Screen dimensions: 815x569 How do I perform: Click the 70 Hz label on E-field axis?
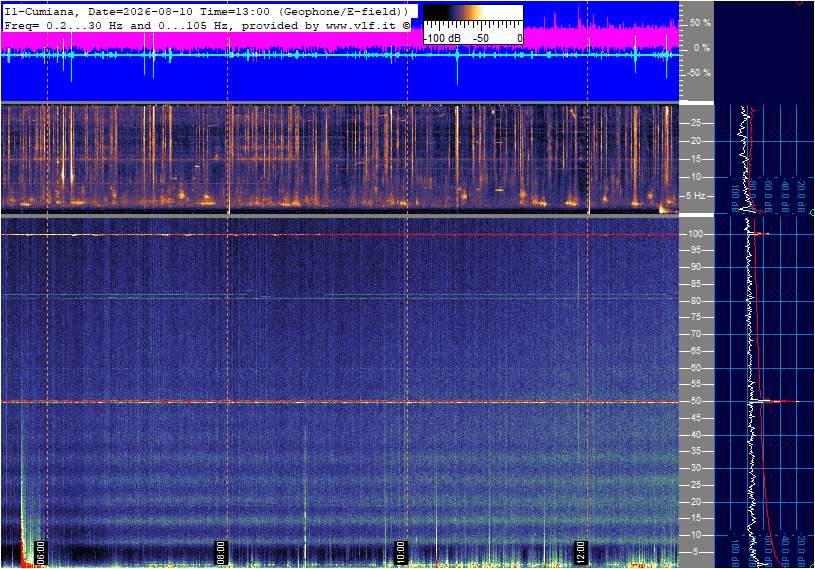tap(695, 334)
